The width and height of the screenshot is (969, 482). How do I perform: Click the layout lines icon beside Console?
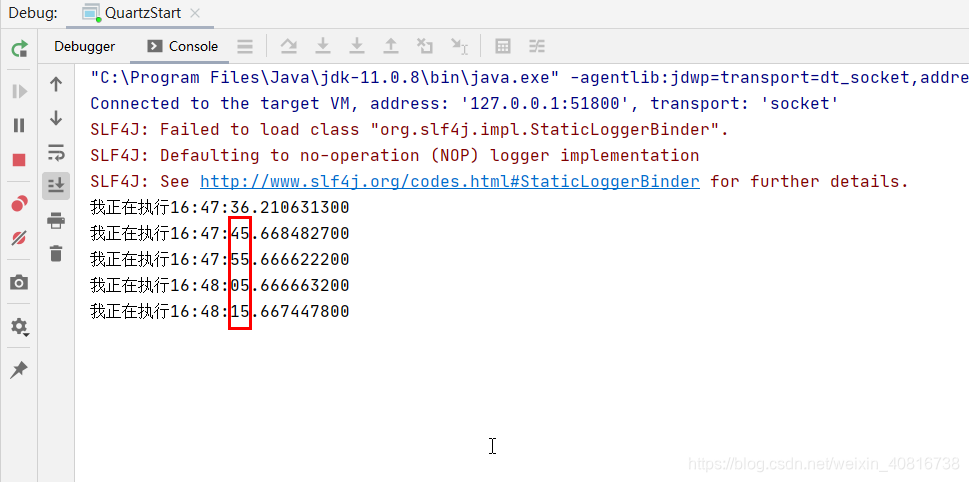(x=245, y=46)
